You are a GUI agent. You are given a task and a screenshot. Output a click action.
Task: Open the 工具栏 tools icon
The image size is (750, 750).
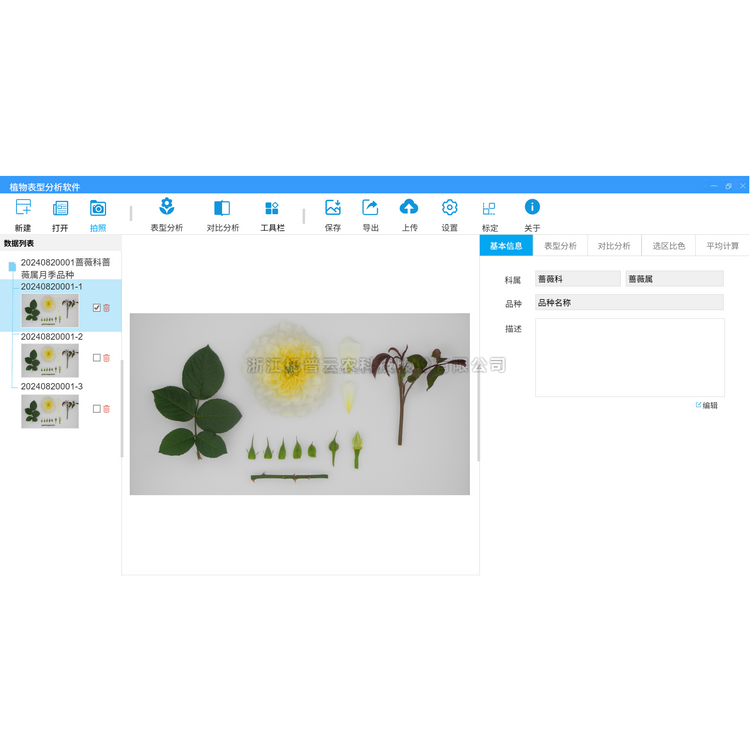pyautogui.click(x=272, y=208)
